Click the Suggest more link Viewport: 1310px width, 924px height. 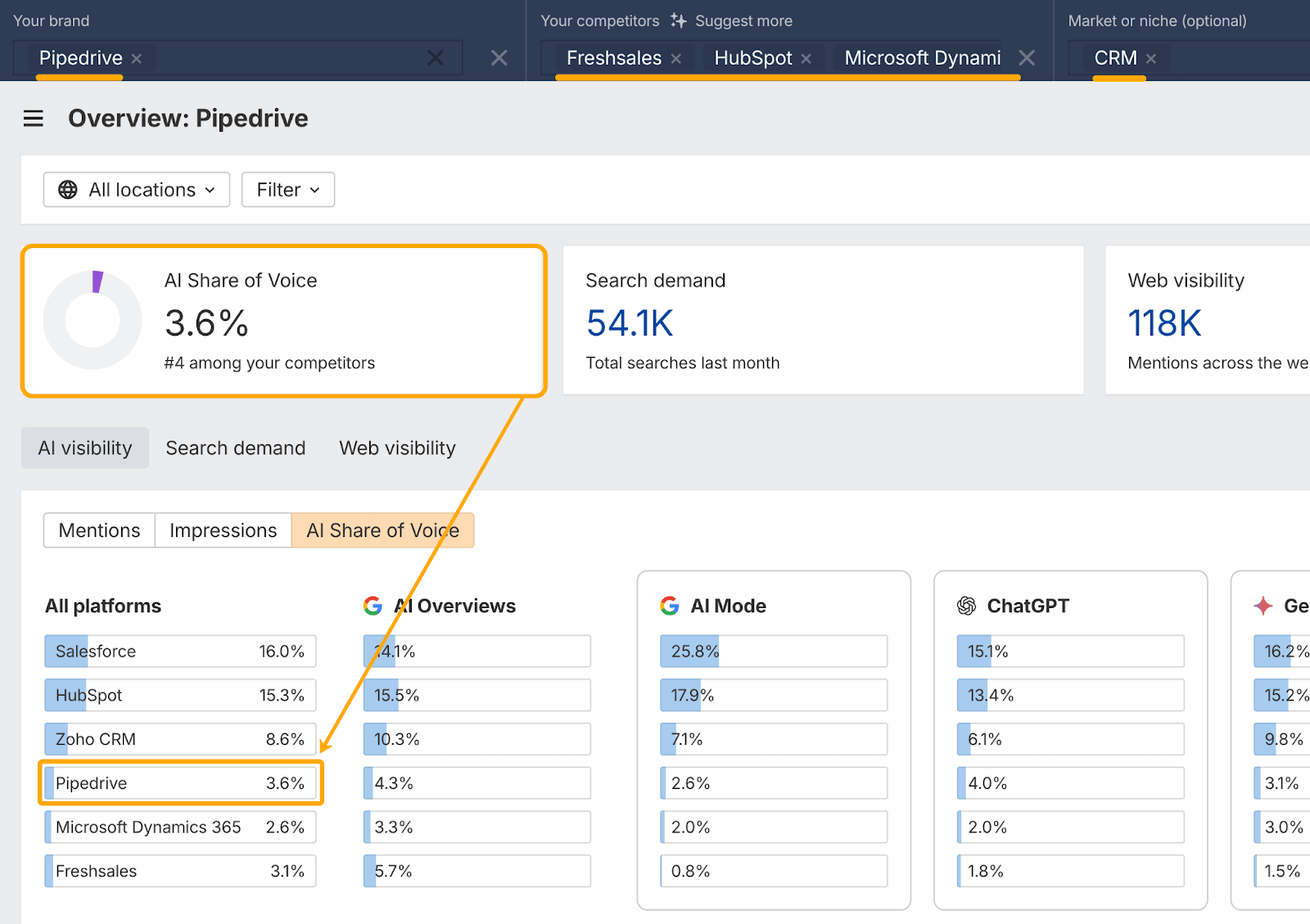coord(743,20)
